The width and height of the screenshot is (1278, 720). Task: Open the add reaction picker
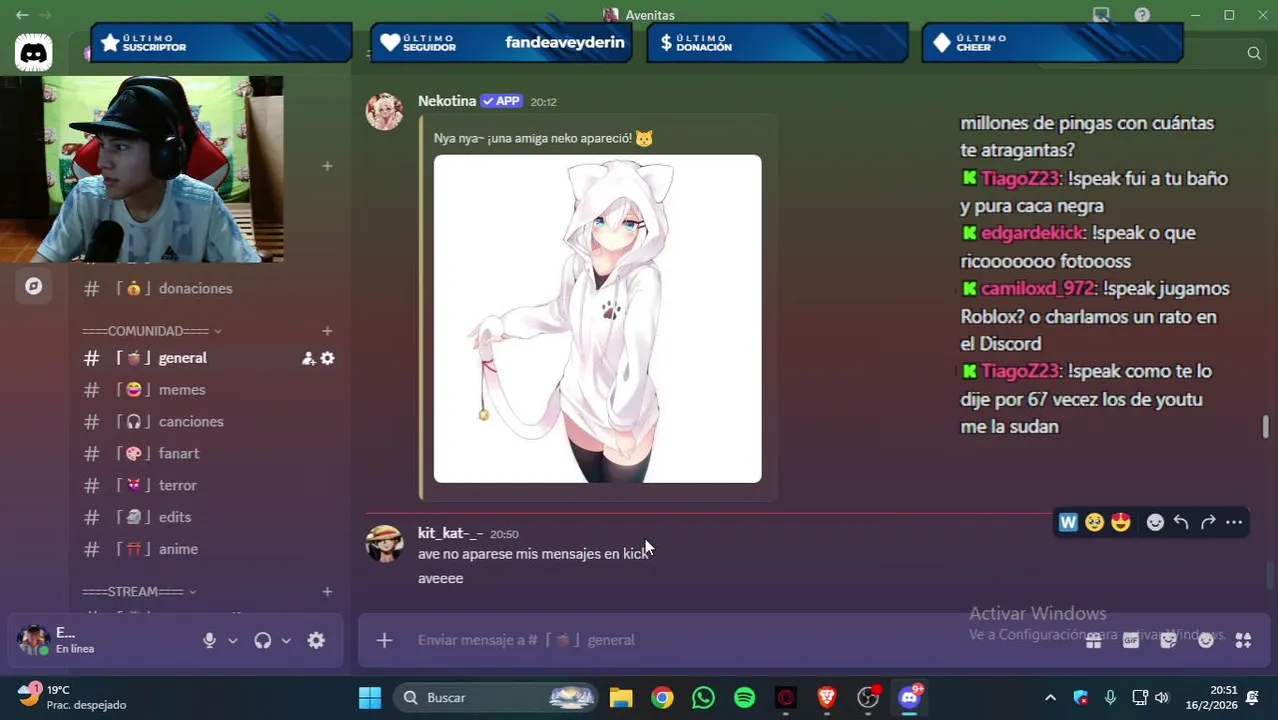coord(1155,522)
